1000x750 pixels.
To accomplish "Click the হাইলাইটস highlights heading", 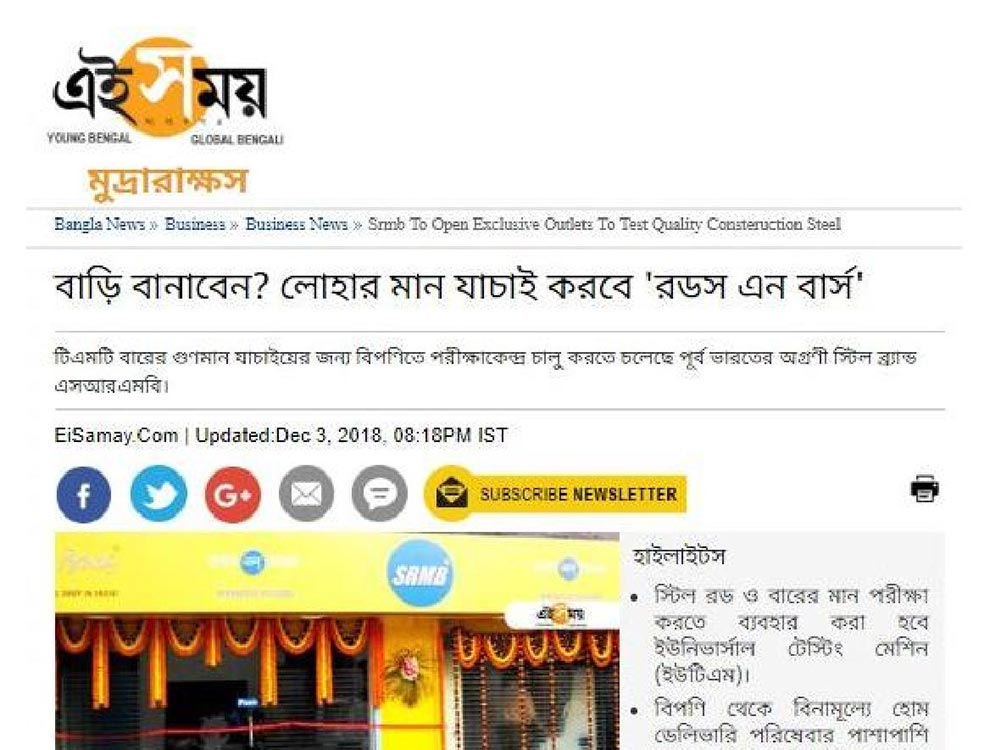I will (679, 557).
